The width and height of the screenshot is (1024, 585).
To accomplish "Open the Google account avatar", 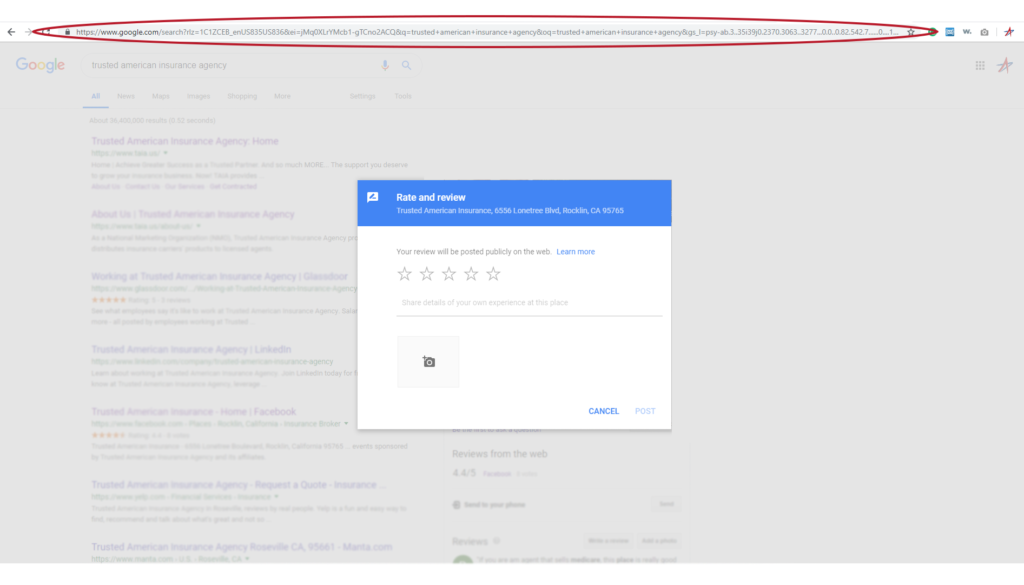I will (x=1004, y=65).
